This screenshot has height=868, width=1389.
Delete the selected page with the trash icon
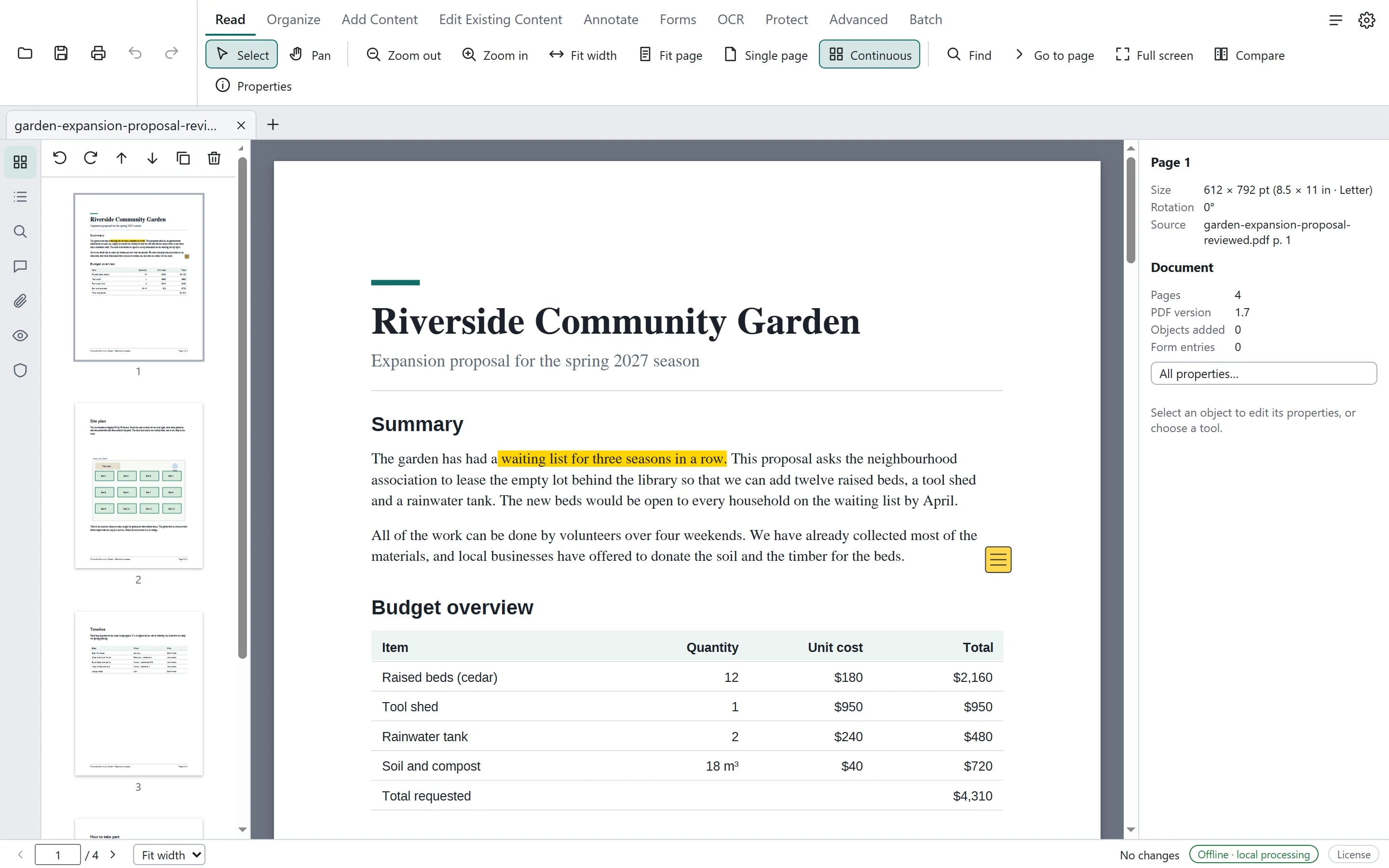[x=214, y=158]
